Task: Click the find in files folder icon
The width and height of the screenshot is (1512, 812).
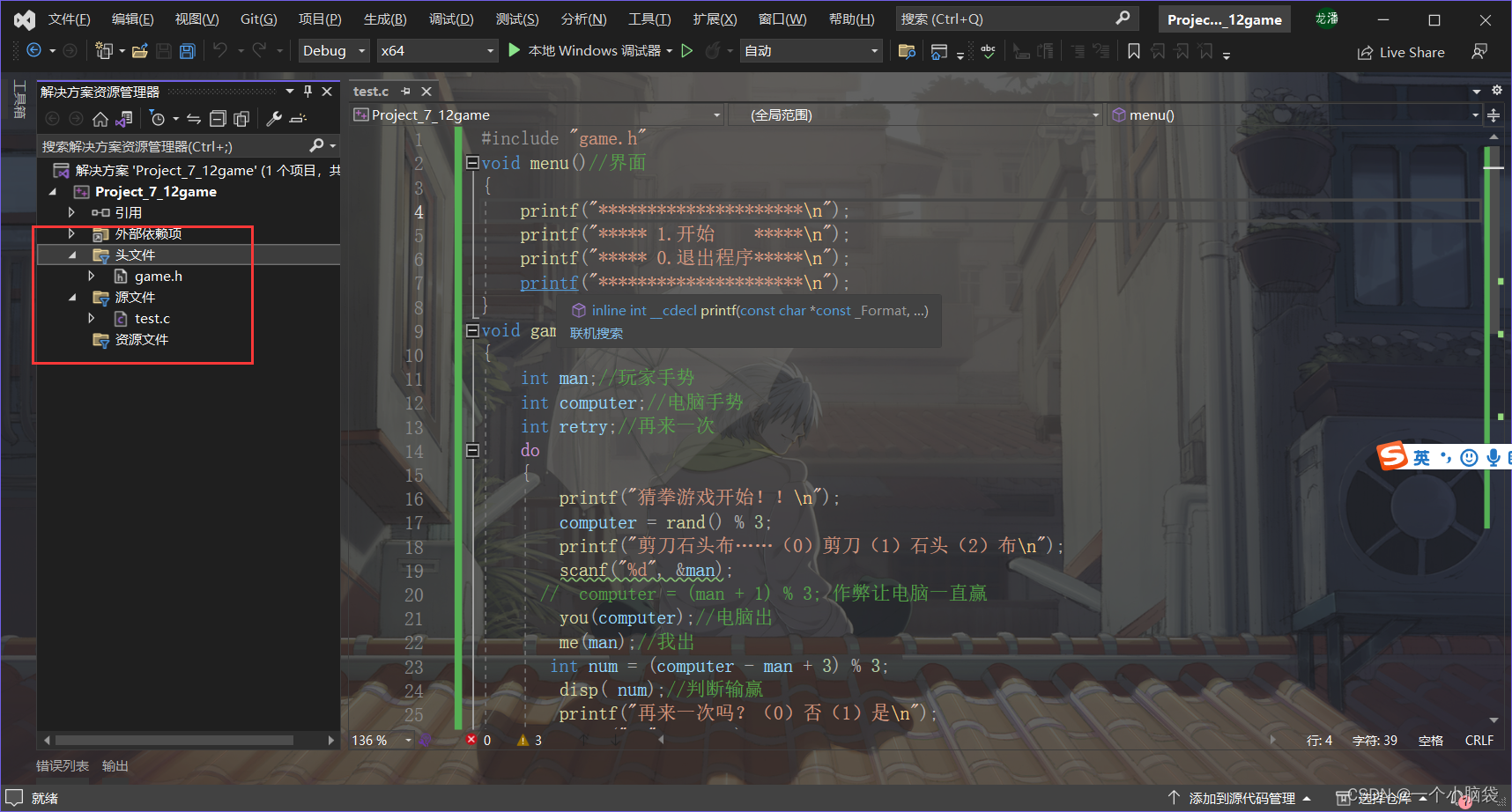Action: click(x=907, y=51)
